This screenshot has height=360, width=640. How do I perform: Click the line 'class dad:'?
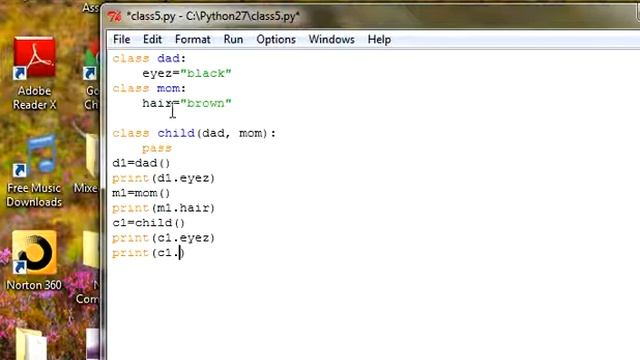149,58
